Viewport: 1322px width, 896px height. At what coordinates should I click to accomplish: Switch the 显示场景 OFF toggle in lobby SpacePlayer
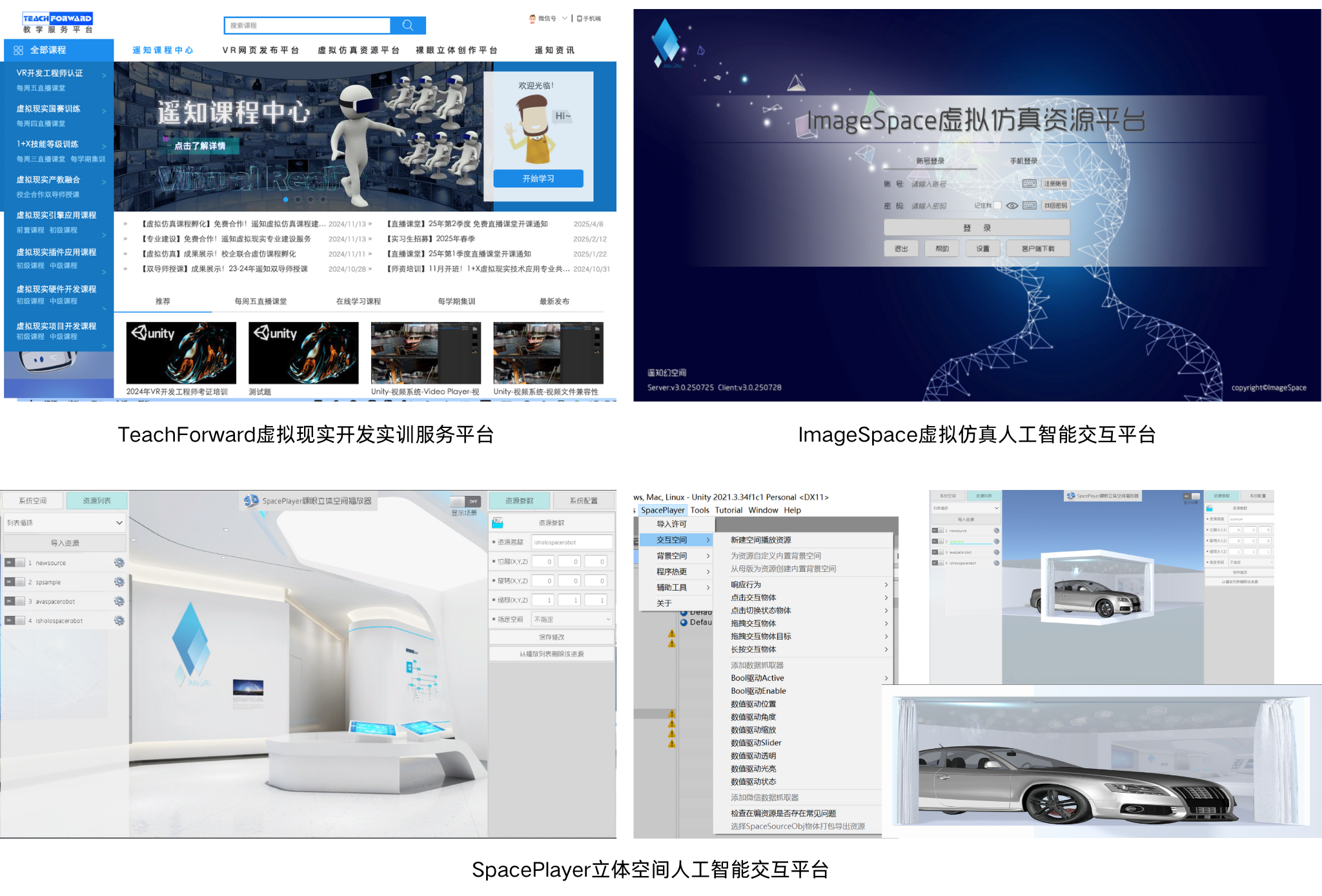465,502
